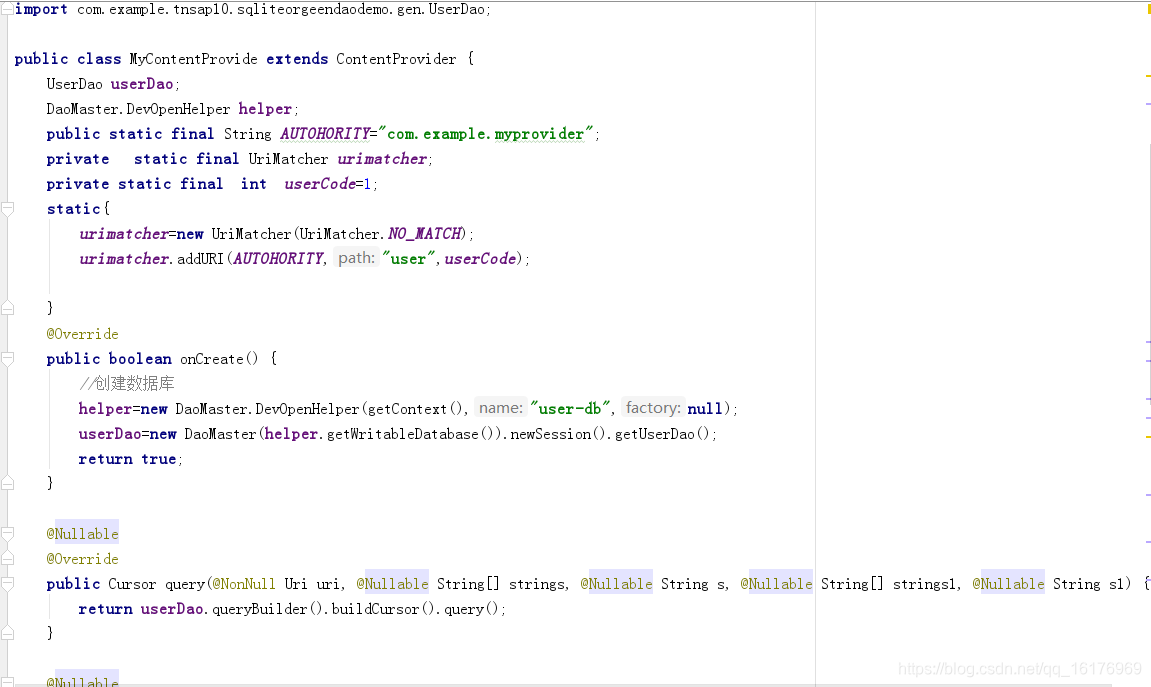Click the 'name:' parameter hint in DevOpenHelper call
Screen dimensions: 1151x687
(x=501, y=407)
